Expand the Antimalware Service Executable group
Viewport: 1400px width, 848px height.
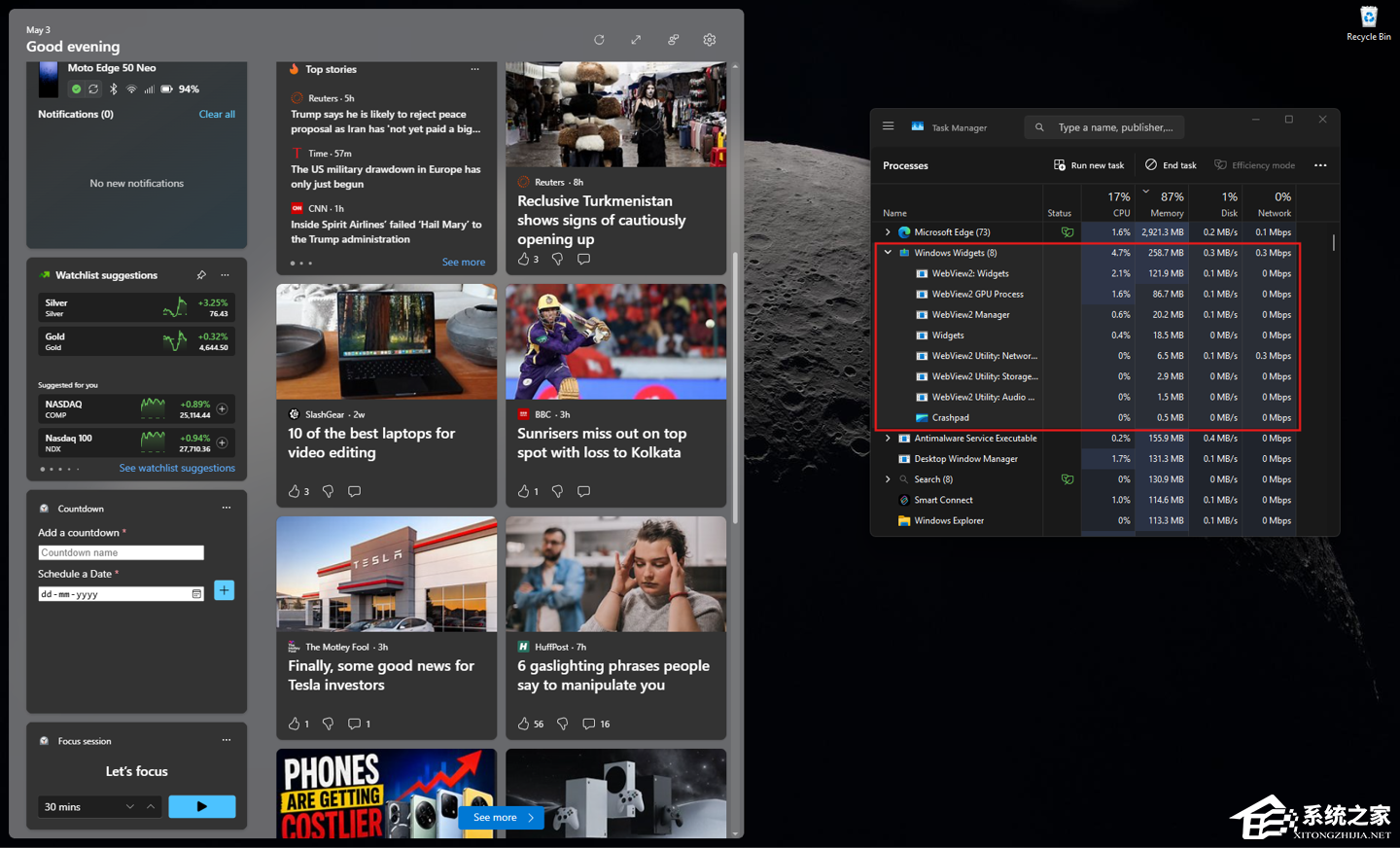click(x=888, y=439)
